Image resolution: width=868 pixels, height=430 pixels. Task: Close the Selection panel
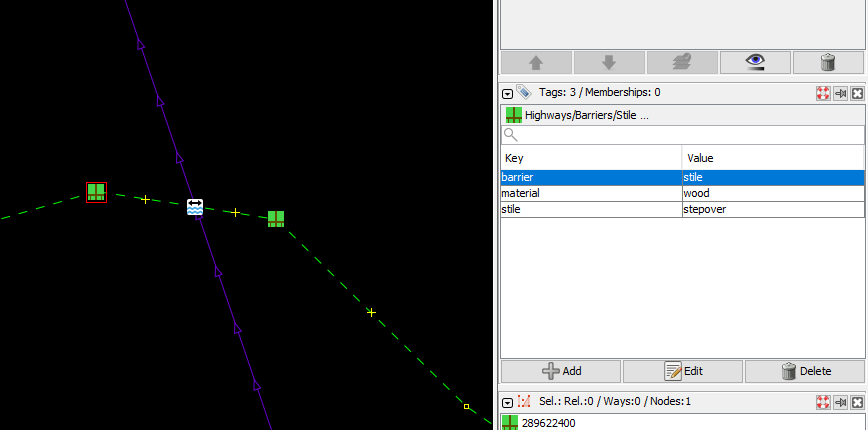pyautogui.click(x=857, y=402)
